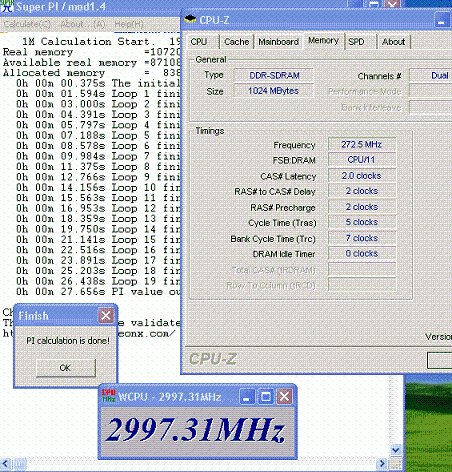Click the 272.5 MHz frequency value
Screen dimensions: 452x472
coord(362,144)
